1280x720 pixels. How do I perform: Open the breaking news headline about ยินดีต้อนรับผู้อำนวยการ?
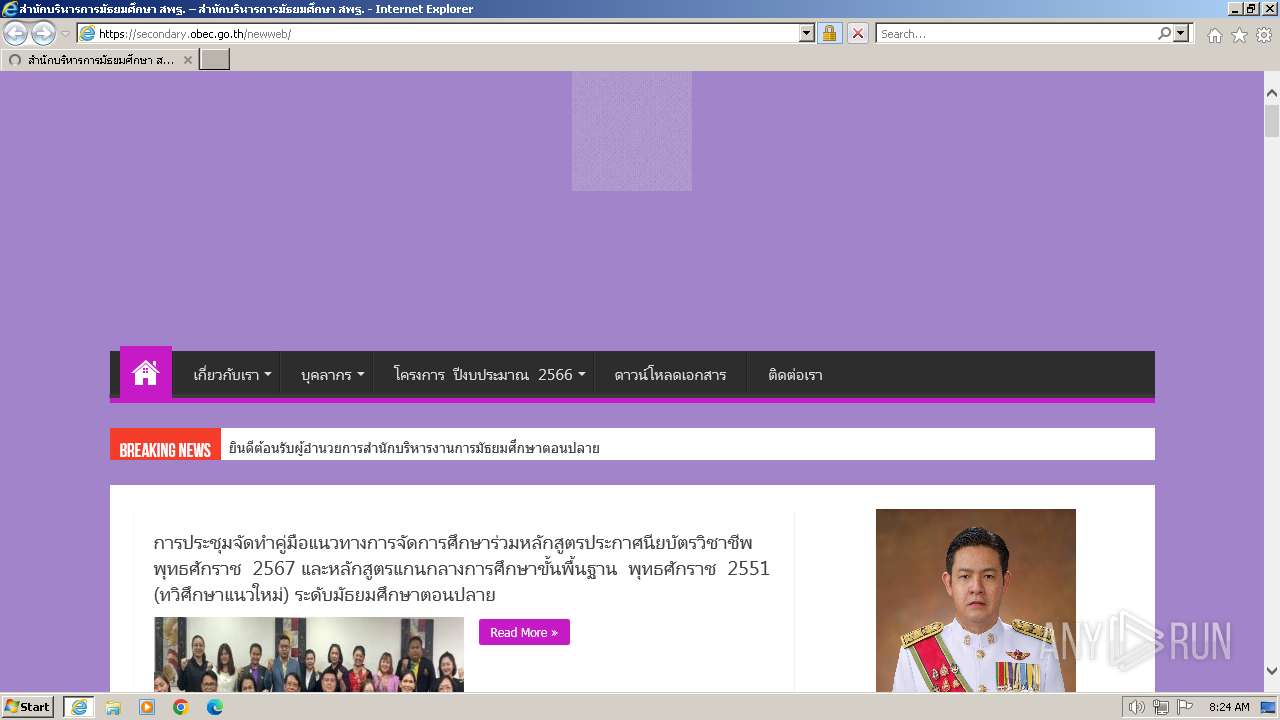414,448
